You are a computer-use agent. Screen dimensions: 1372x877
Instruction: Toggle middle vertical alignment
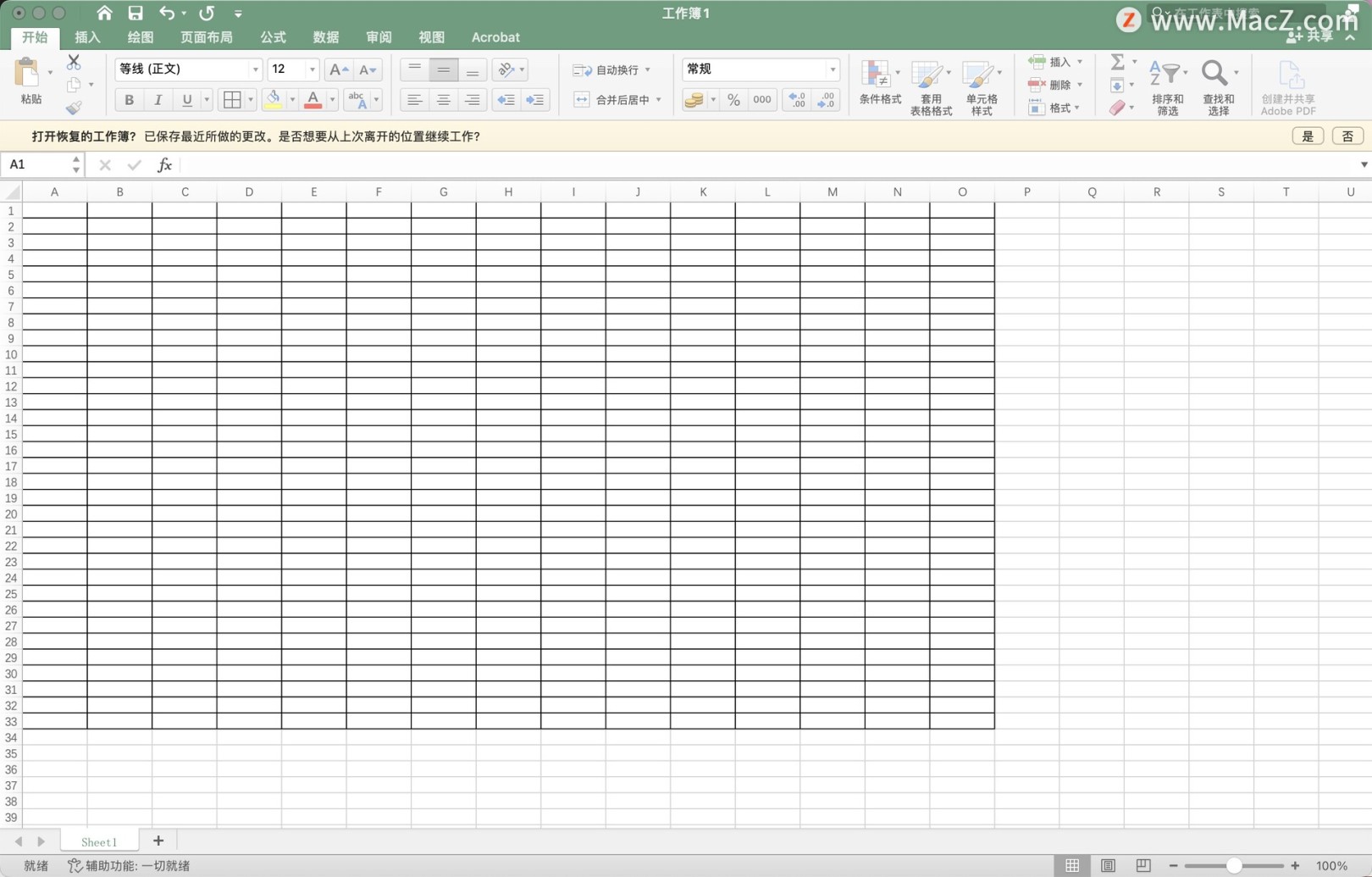point(443,69)
